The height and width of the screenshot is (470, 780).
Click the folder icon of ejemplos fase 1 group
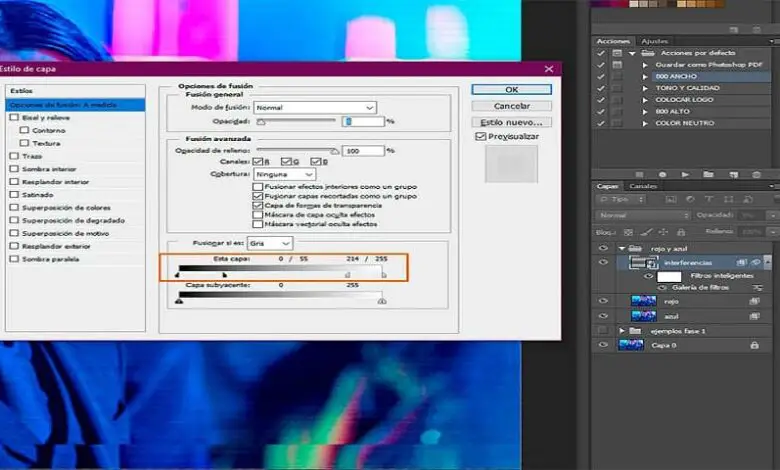(635, 331)
